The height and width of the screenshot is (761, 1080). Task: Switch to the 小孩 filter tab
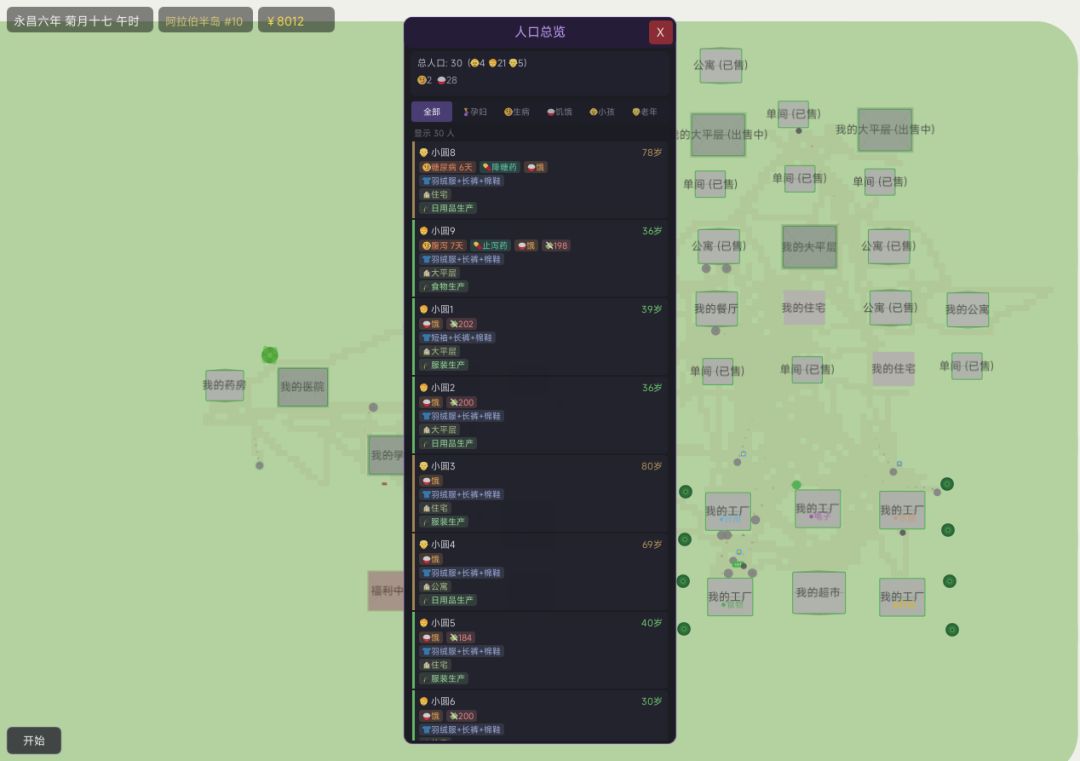pyautogui.click(x=602, y=112)
